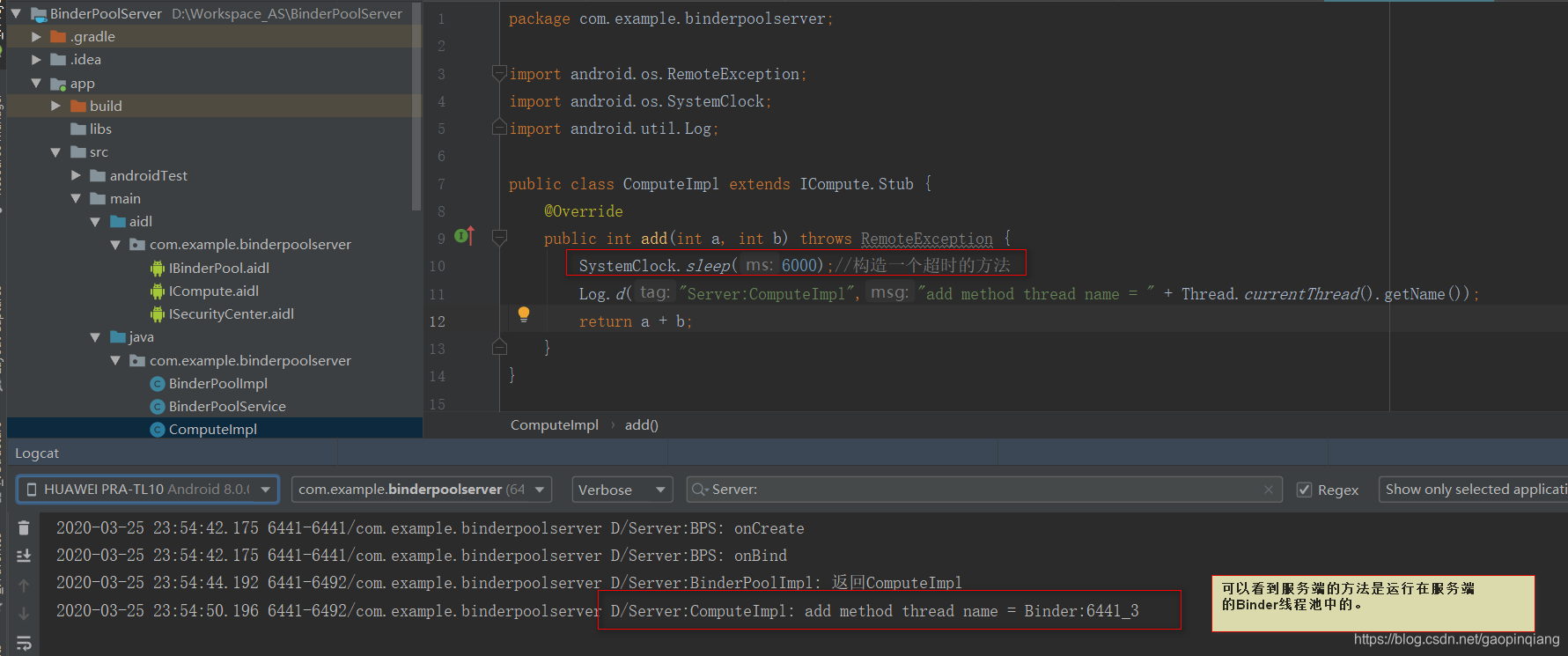Open the Verbose log level dropdown

tap(622, 490)
